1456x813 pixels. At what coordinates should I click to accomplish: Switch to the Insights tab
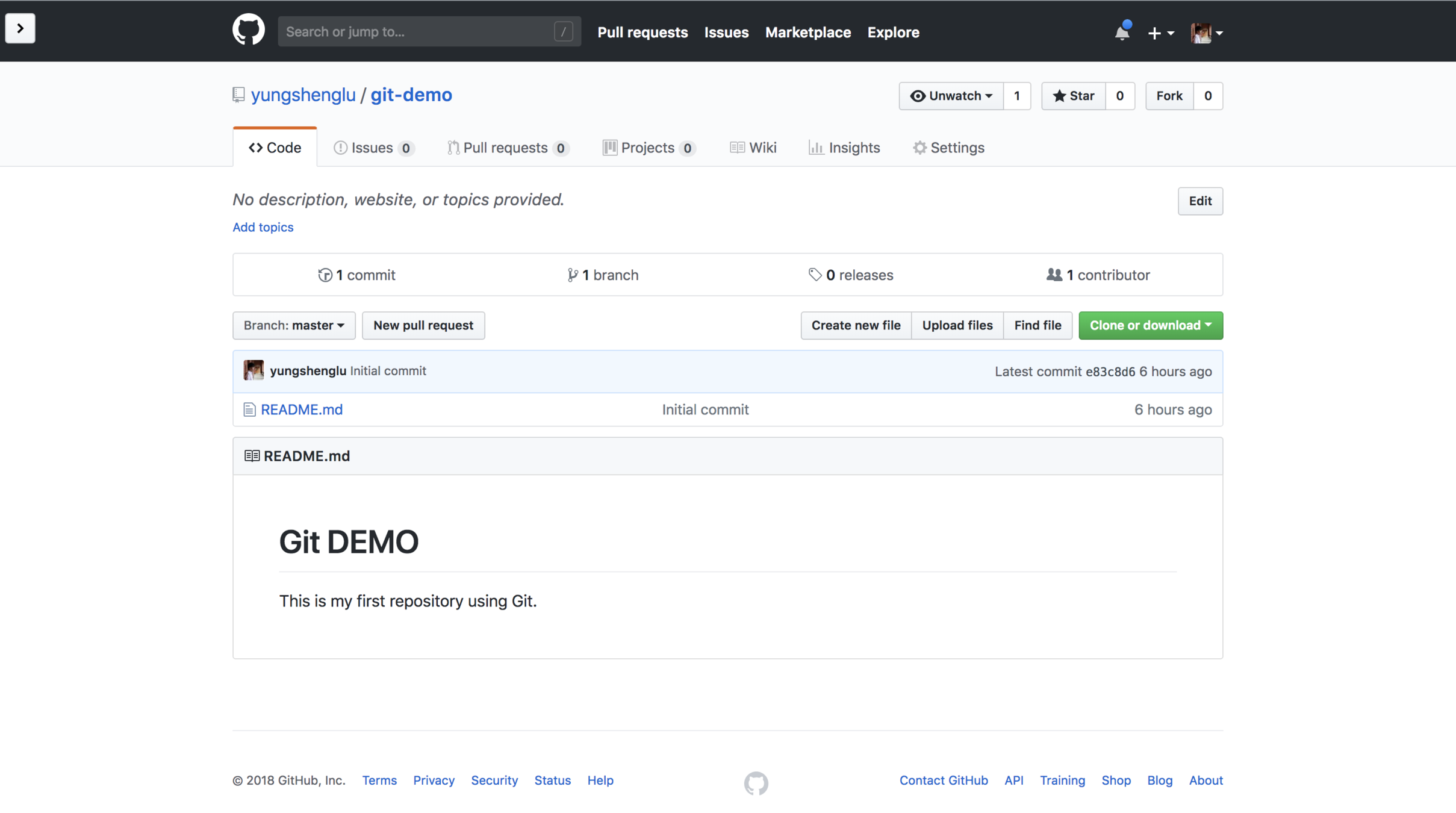[844, 148]
